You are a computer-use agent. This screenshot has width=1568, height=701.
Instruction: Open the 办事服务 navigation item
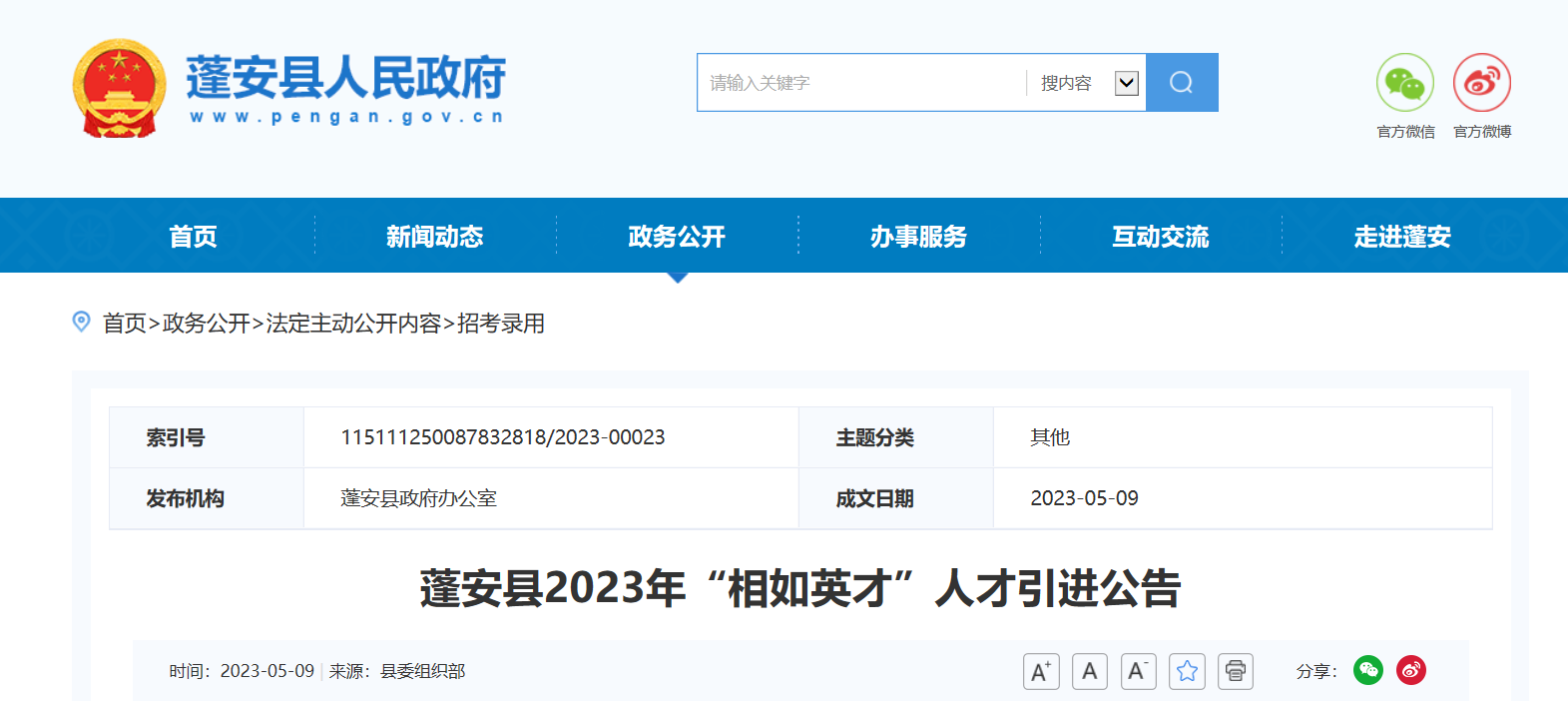tap(918, 237)
